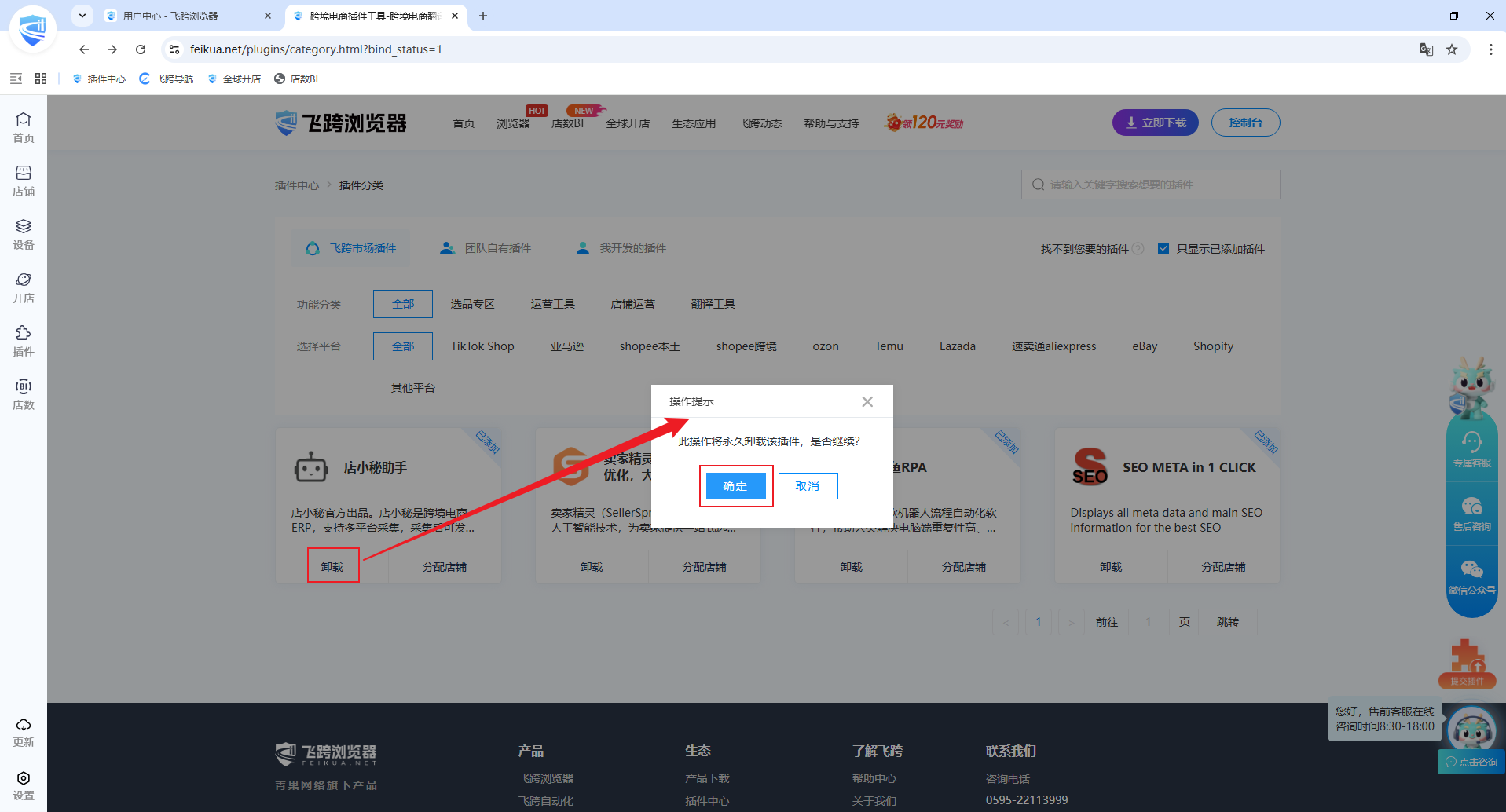Click the 跳转 jump button

click(1228, 622)
